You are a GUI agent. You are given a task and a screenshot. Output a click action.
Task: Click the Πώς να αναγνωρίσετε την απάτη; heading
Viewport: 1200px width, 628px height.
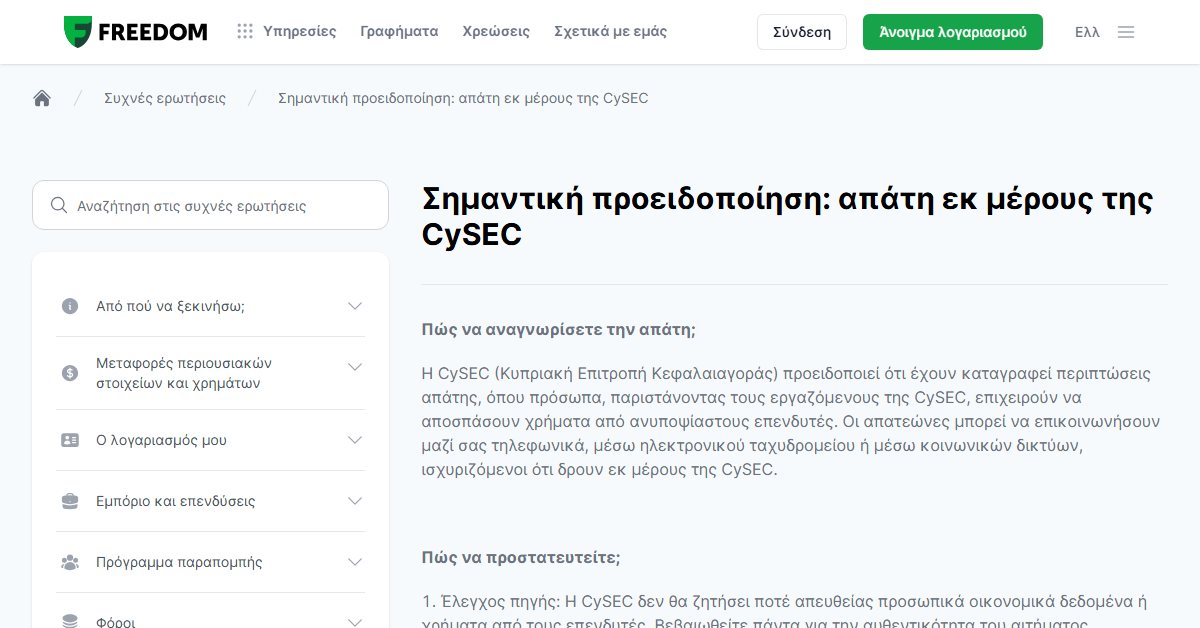pos(558,330)
